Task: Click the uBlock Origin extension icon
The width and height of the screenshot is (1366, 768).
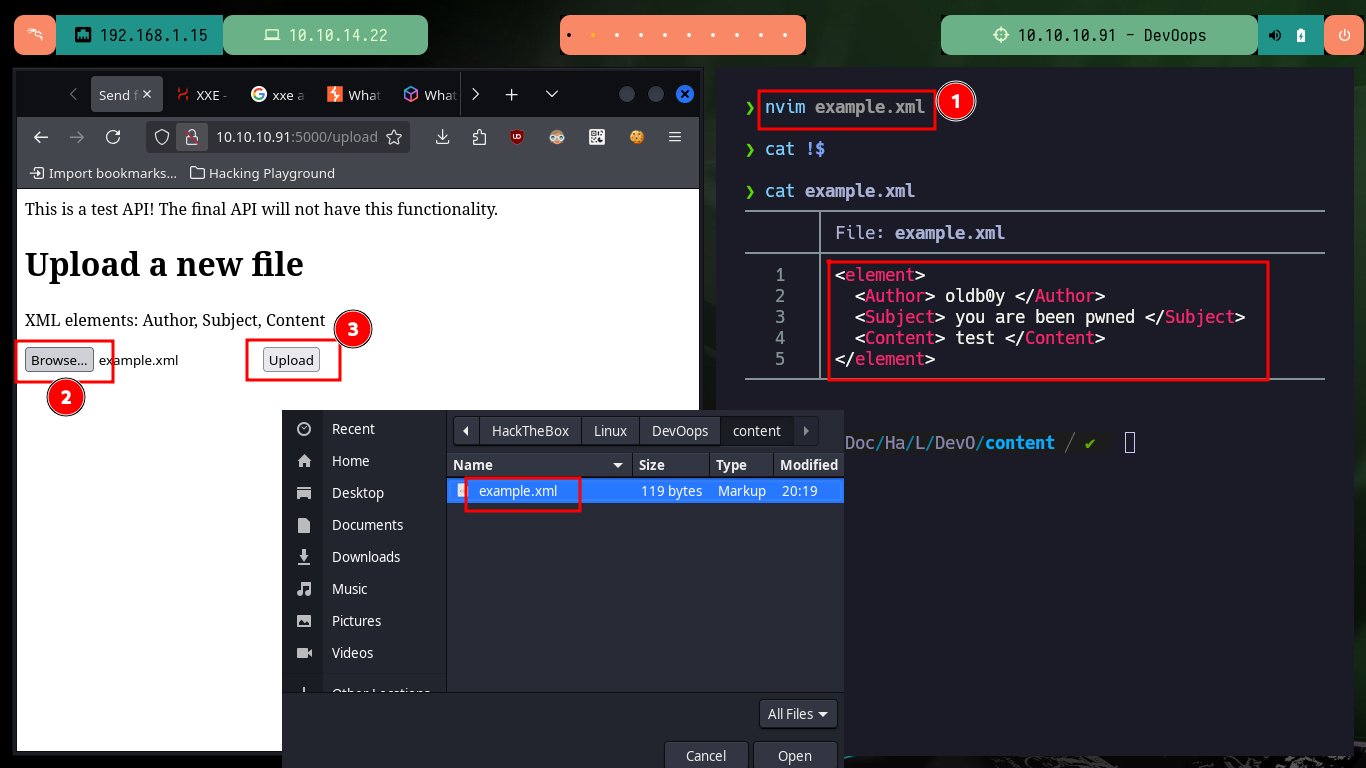Action: 517,137
